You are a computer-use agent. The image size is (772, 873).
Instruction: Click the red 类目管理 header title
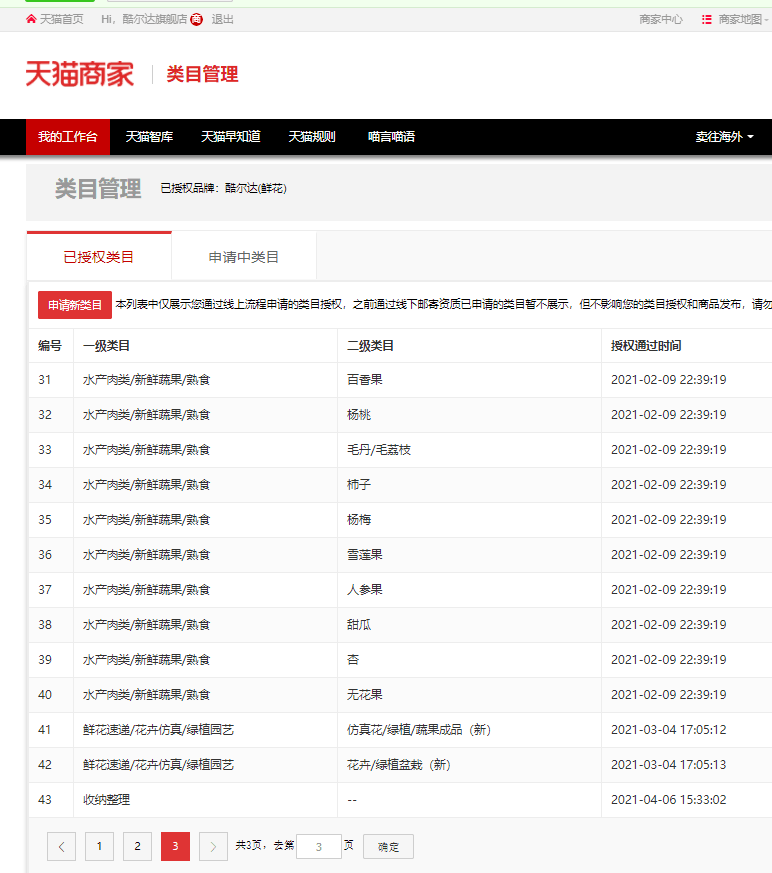(202, 74)
